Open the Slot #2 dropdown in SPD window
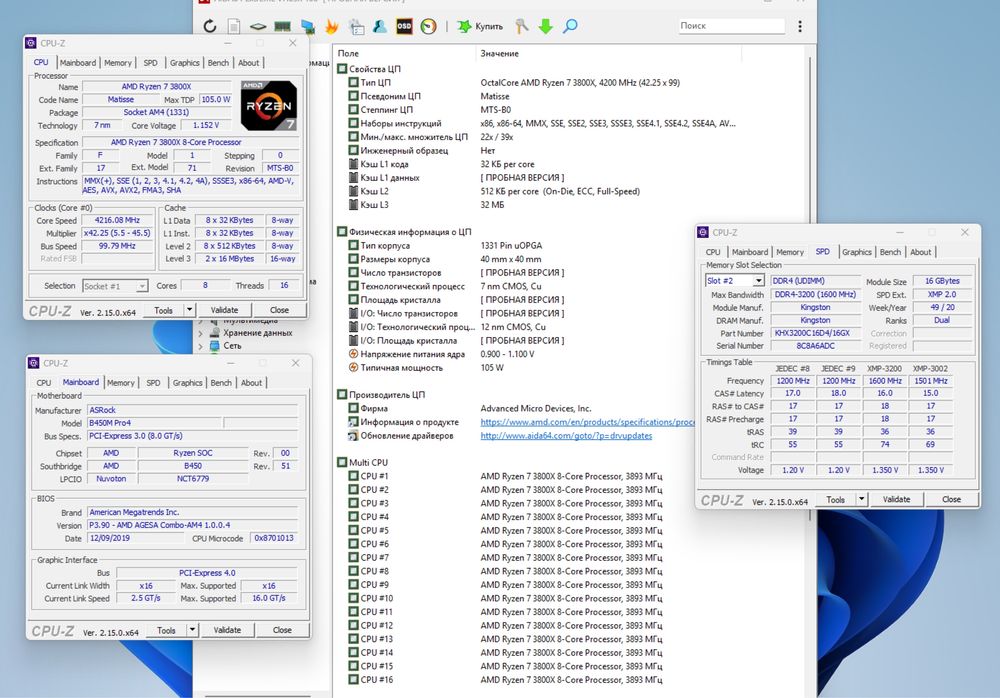Screen dimensions: 1000x698 click(x=758, y=281)
